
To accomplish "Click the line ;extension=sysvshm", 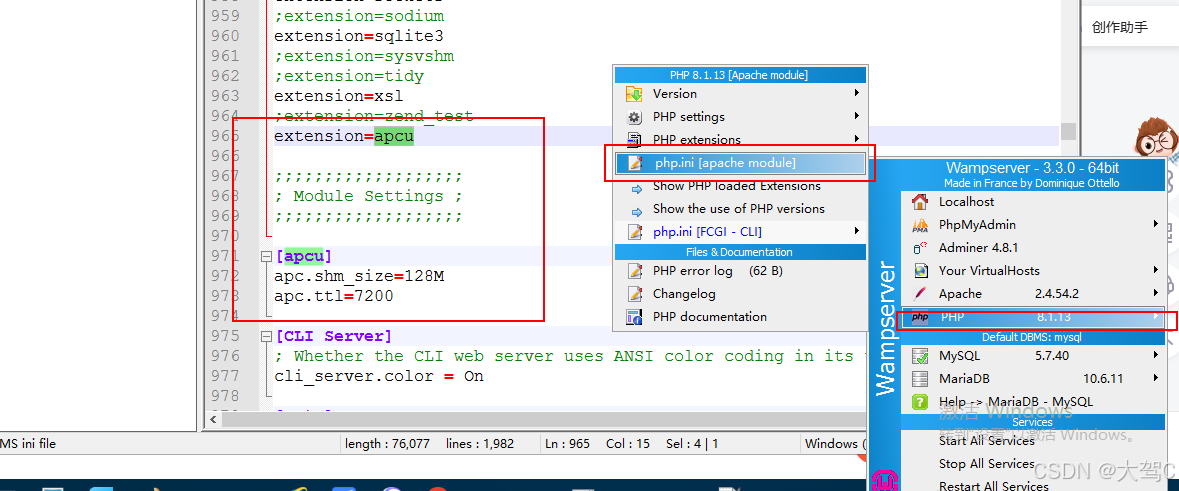I will pyautogui.click(x=364, y=56).
